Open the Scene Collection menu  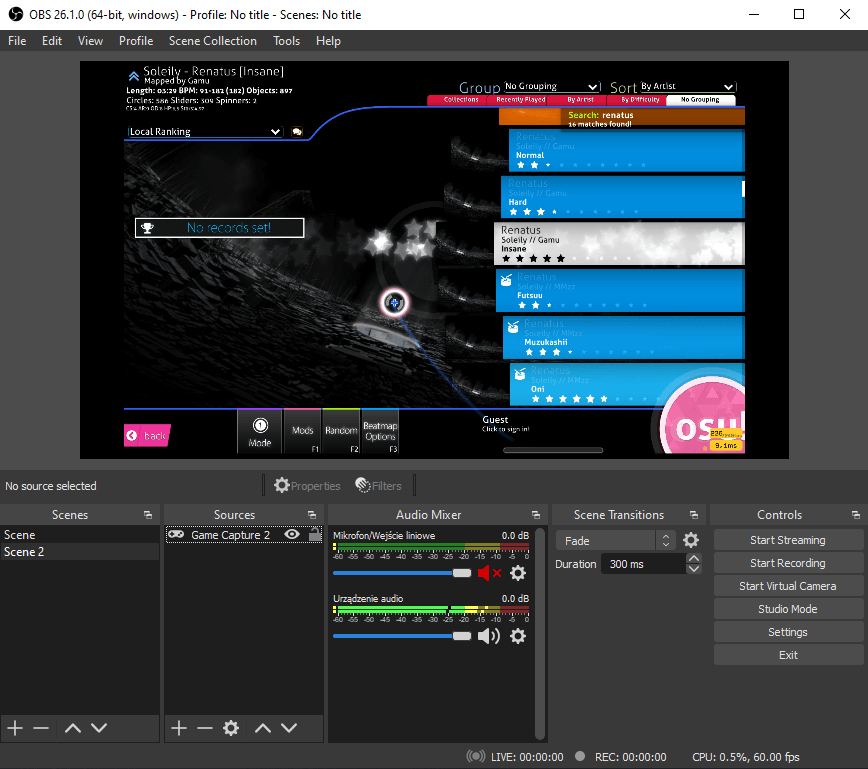pos(213,41)
